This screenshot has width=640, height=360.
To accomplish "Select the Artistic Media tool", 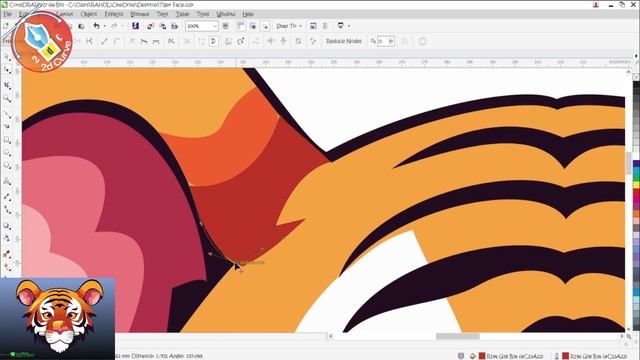I will (7, 127).
